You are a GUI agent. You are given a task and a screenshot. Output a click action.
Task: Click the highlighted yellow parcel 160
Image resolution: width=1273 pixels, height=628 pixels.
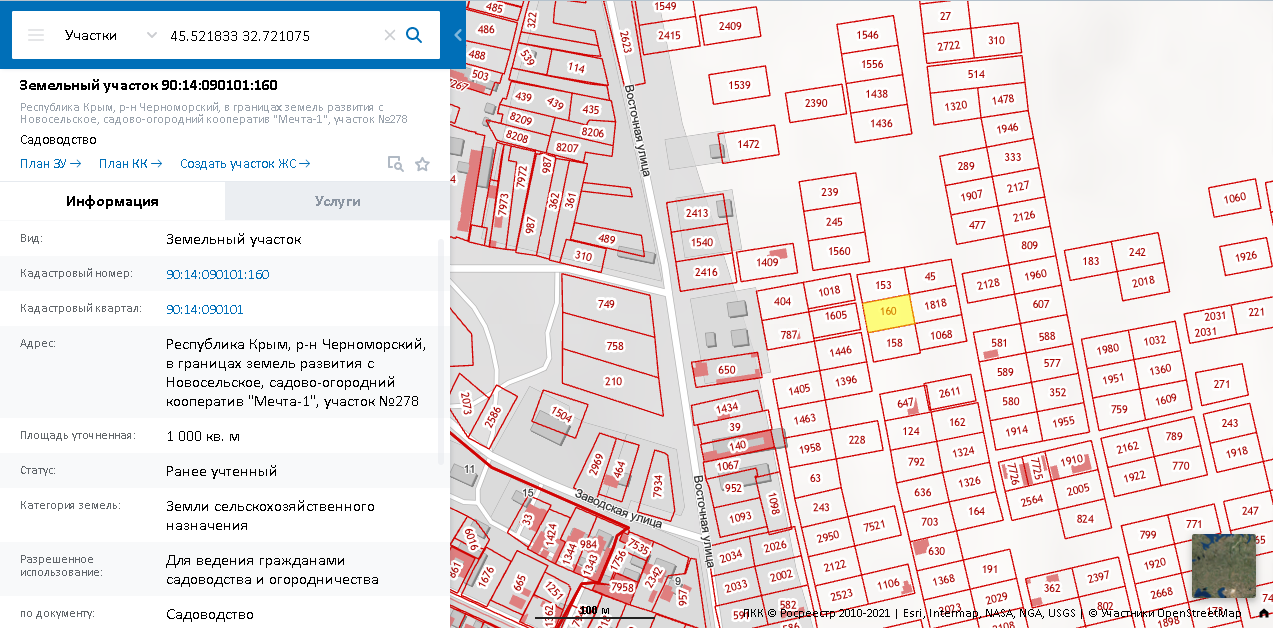[x=887, y=313]
